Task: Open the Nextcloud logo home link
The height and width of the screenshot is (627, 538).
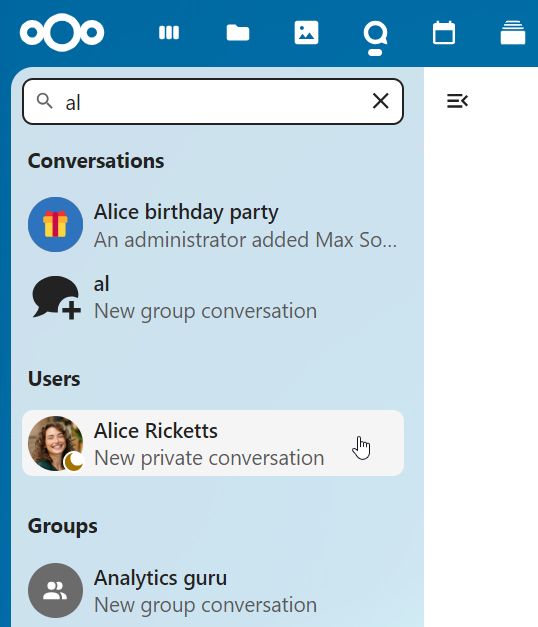Action: tap(62, 32)
